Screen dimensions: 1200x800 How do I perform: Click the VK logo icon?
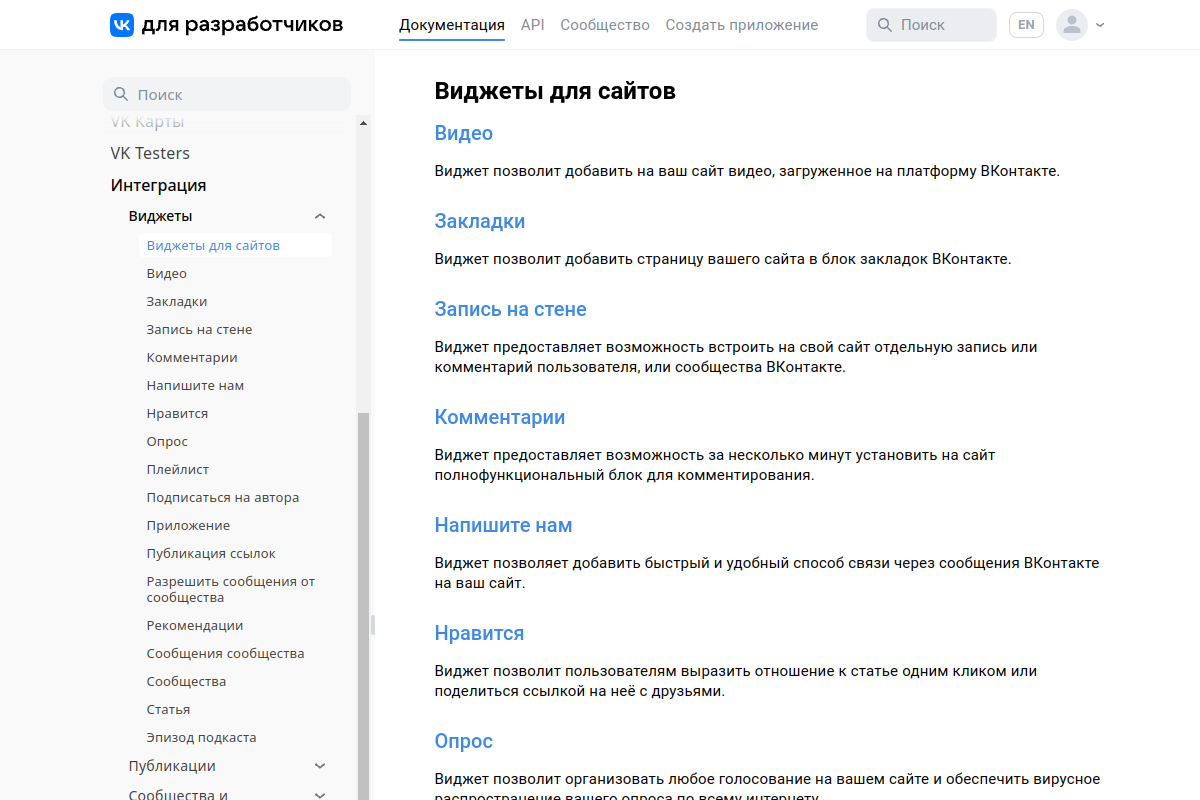122,25
